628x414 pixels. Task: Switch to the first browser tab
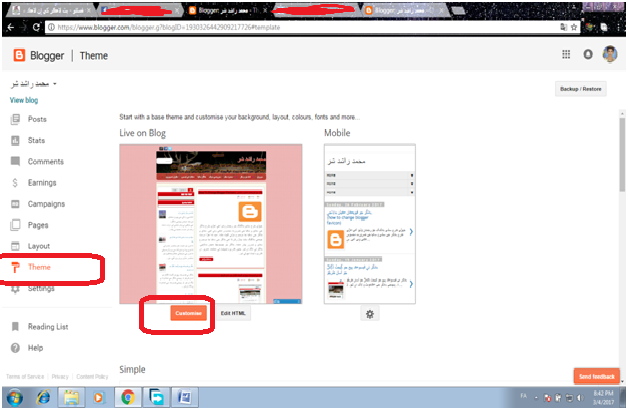(51, 10)
